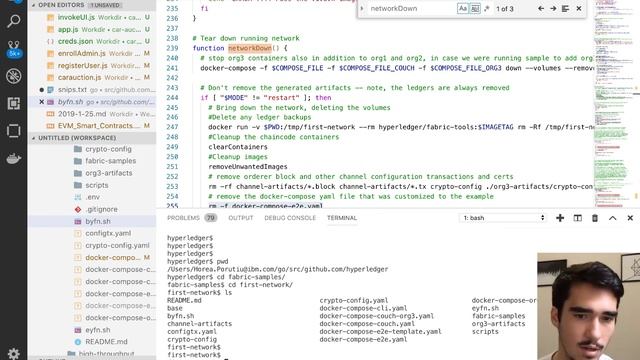The image size is (640, 360).
Task: Open Source Control view with 5k badge
Action: [x=13, y=49]
